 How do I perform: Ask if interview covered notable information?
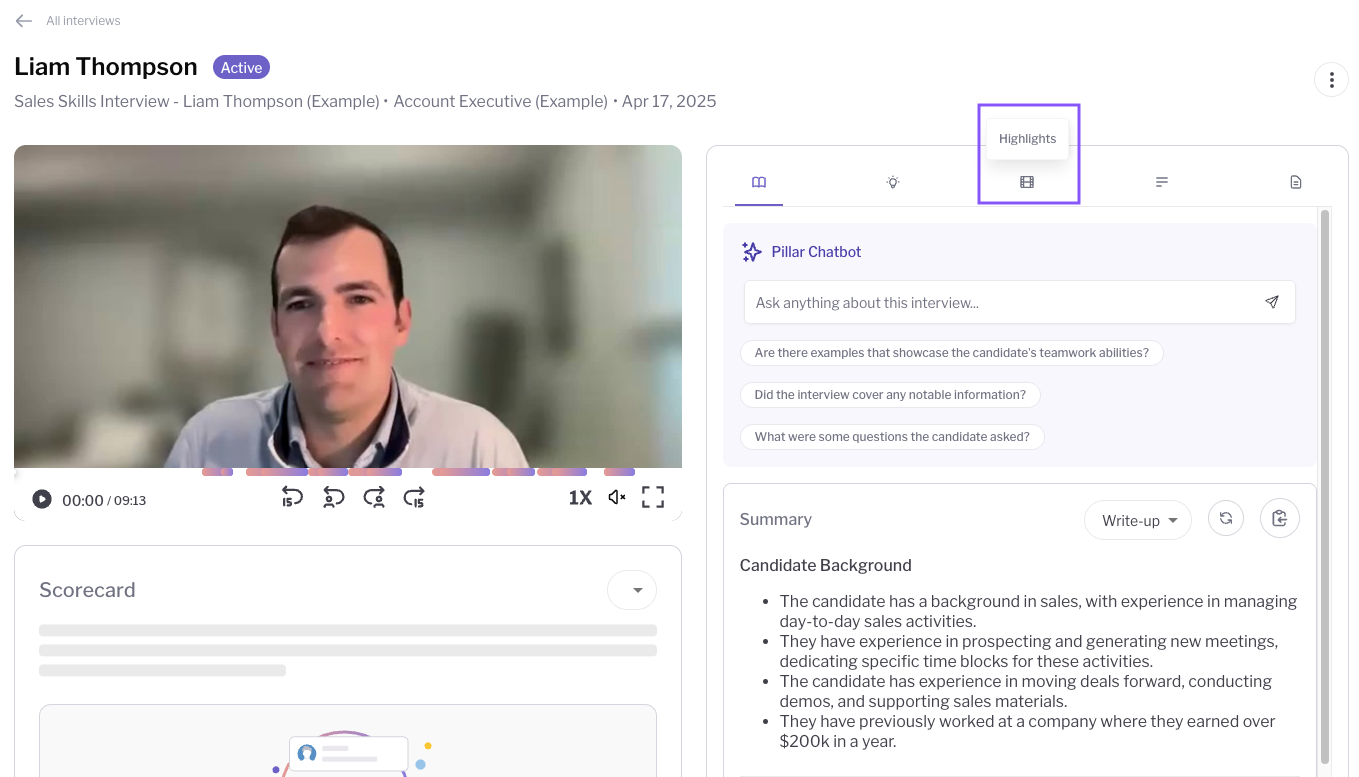point(890,395)
